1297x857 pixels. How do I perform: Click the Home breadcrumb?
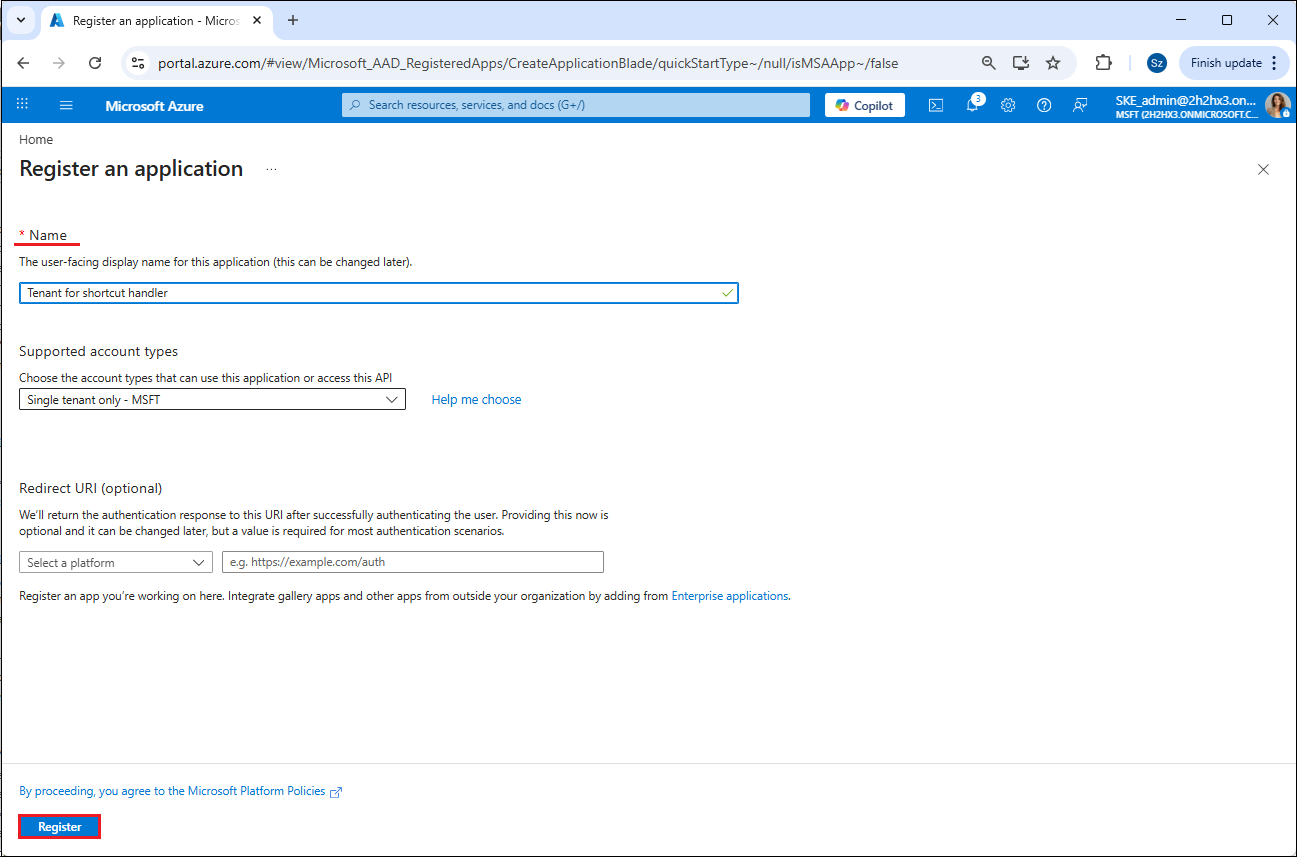(x=36, y=140)
